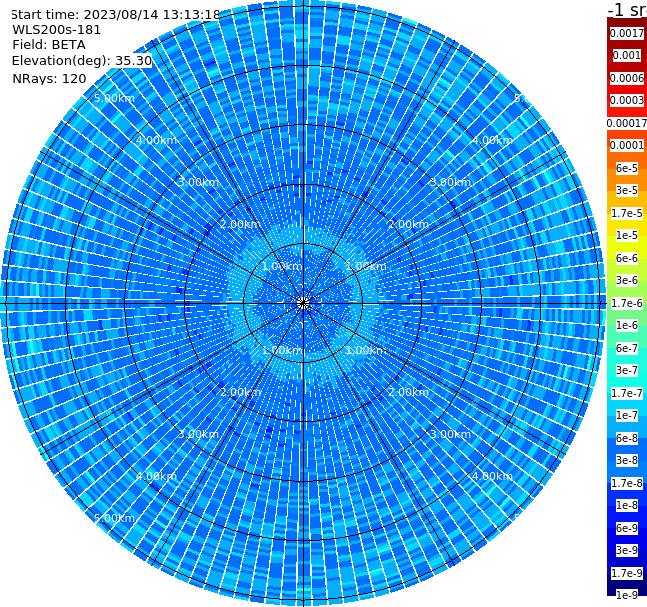
Task: Click the 3.00km range label in upper-left quadrant
Action: tap(198, 182)
